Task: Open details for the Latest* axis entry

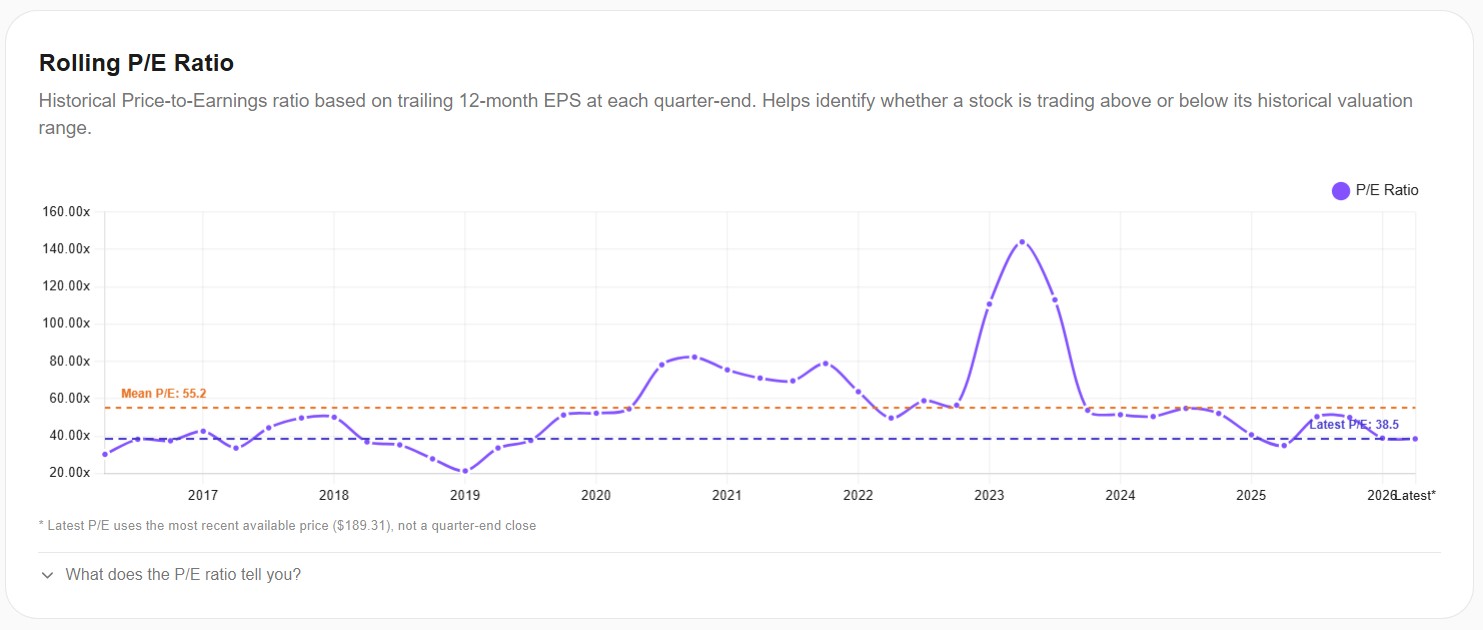Action: click(x=1414, y=495)
